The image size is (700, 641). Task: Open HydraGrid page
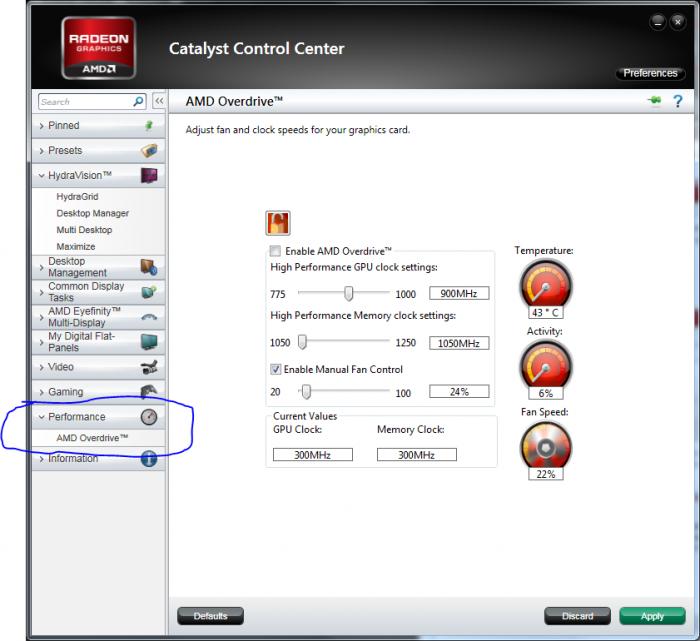coord(77,196)
